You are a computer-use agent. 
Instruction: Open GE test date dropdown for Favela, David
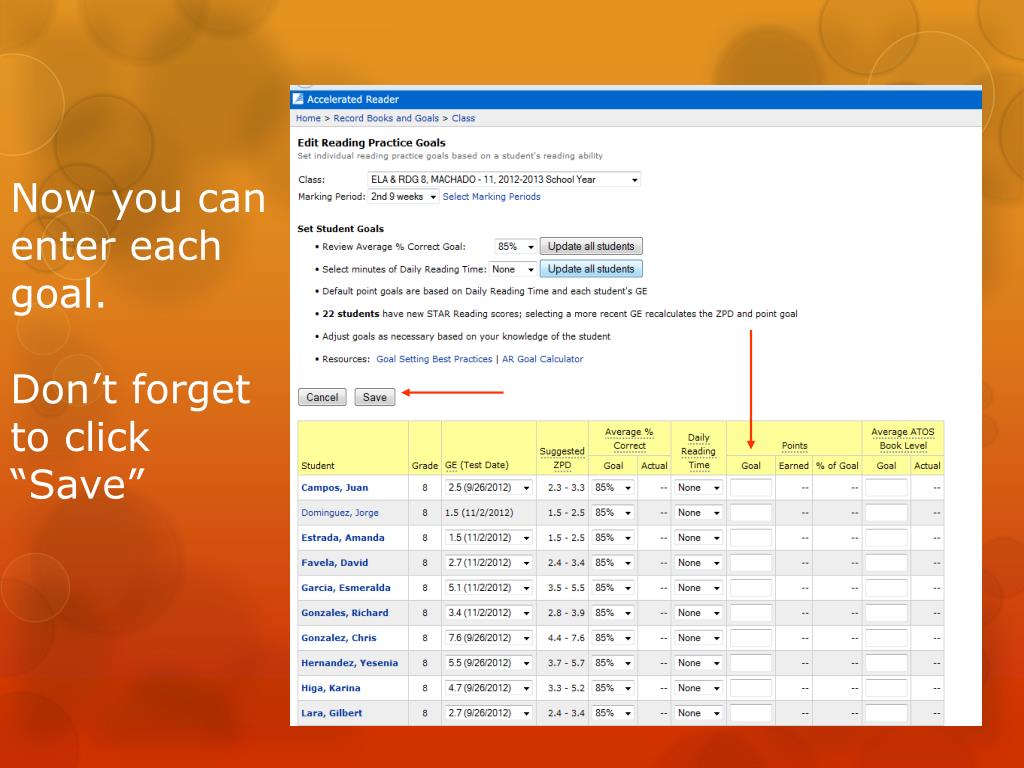pyautogui.click(x=488, y=562)
